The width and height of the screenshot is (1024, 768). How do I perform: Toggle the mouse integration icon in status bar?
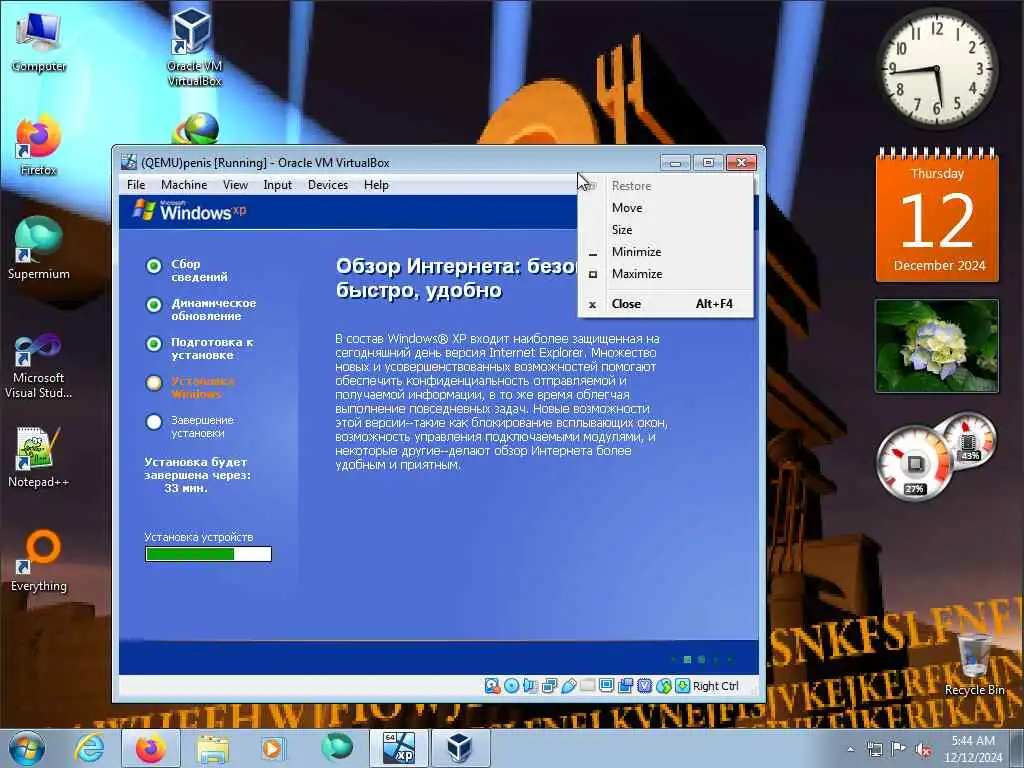click(664, 686)
